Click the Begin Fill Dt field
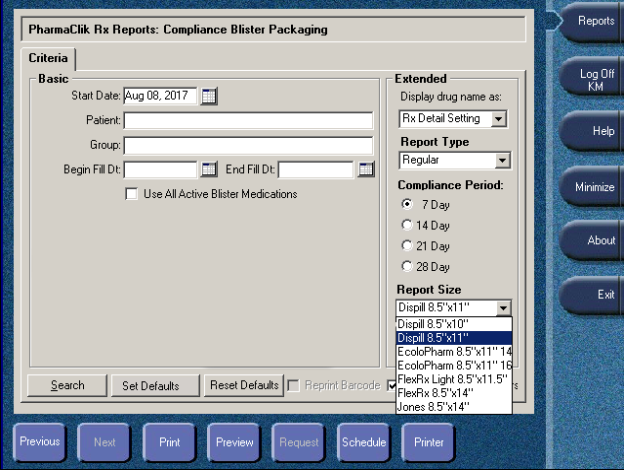This screenshot has width=624, height=470. pyautogui.click(x=160, y=170)
